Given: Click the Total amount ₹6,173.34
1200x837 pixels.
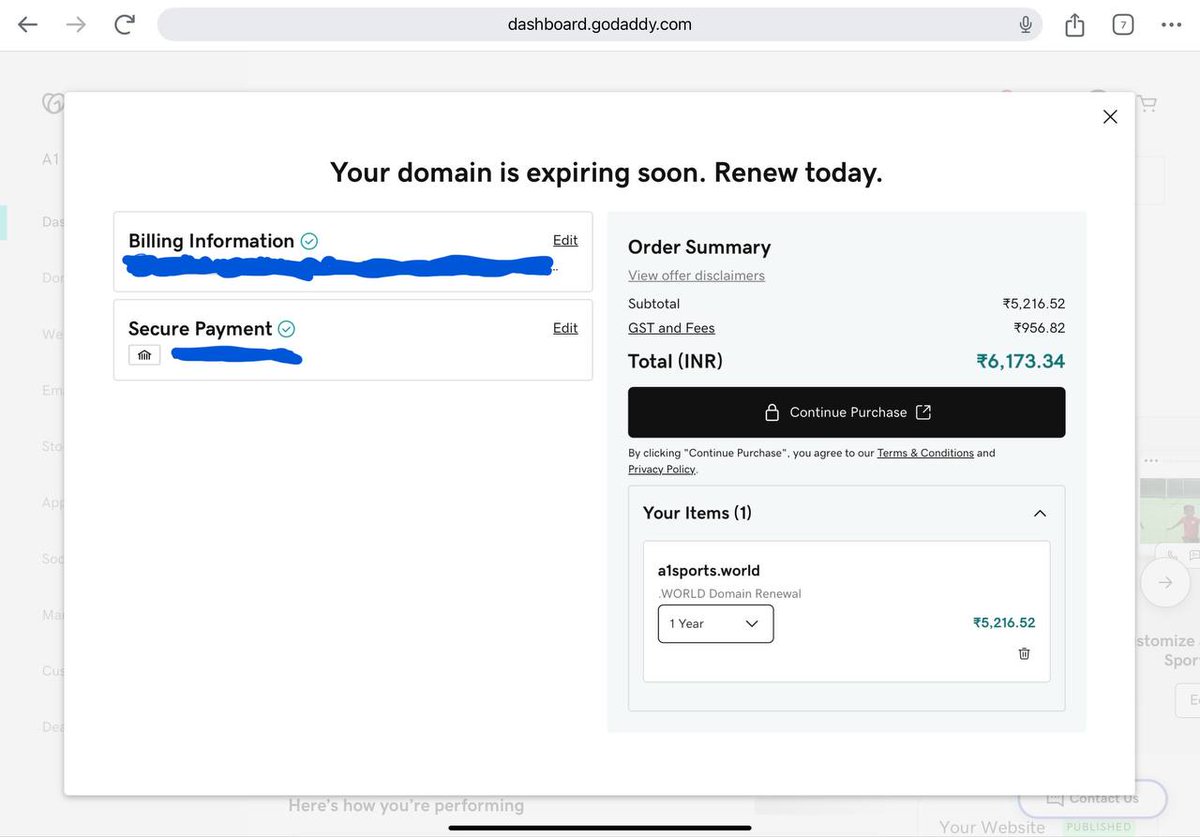Looking at the screenshot, I should (1020, 361).
